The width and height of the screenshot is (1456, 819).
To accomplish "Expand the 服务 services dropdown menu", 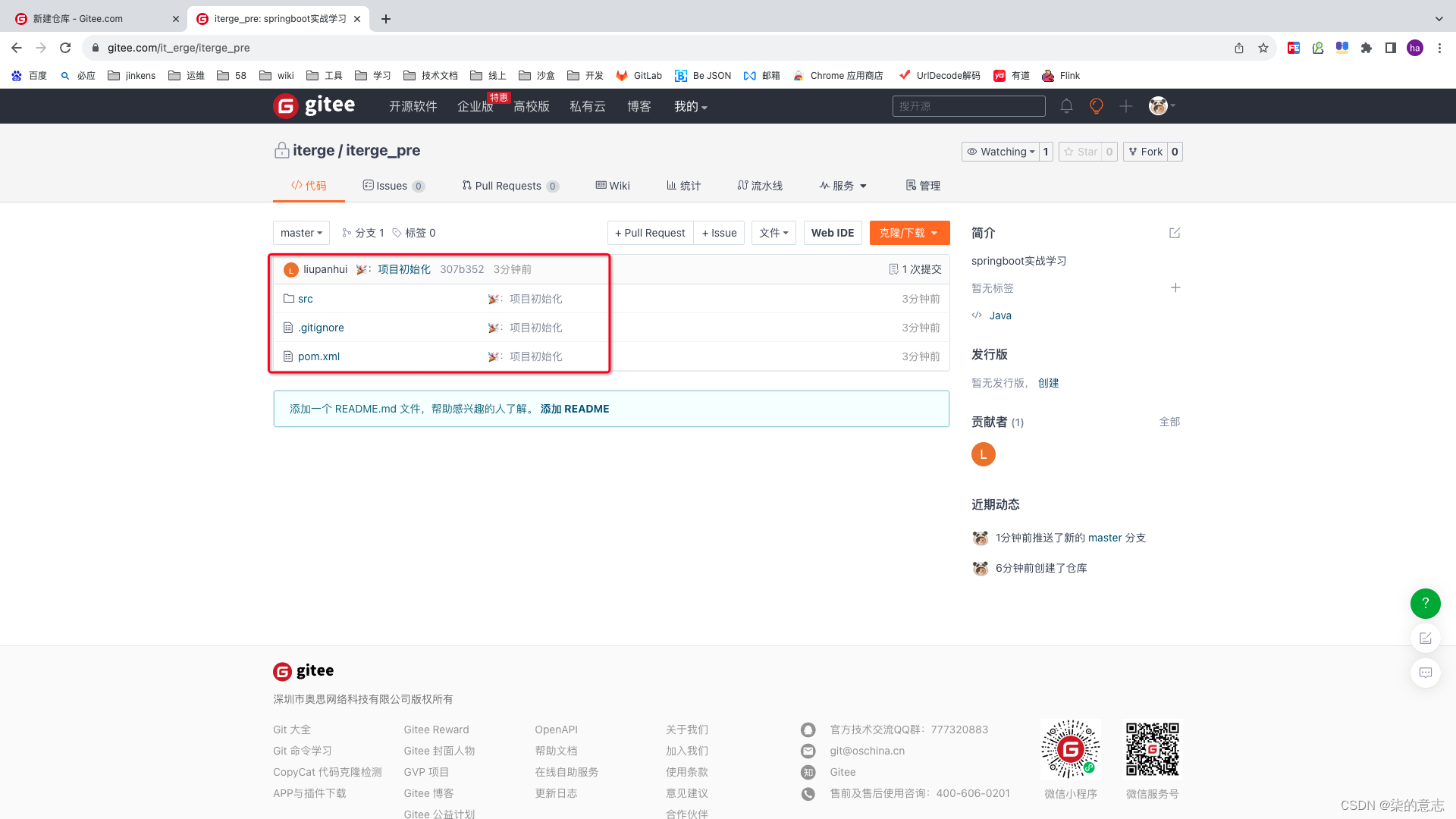I will (x=842, y=185).
